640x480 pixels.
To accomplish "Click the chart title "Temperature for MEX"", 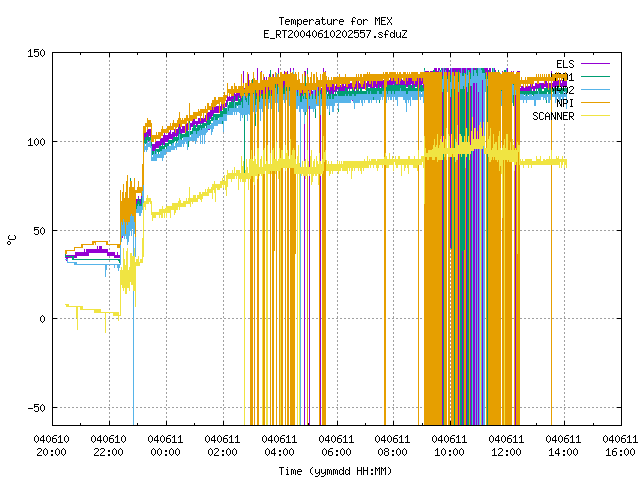I will click(x=335, y=21).
